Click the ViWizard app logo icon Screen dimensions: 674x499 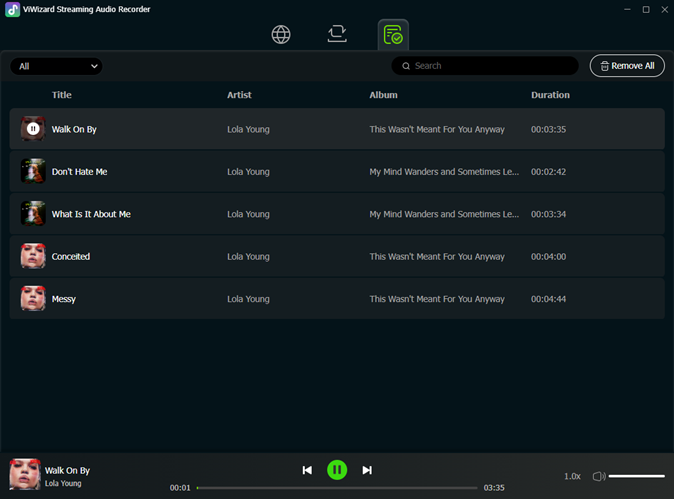click(12, 9)
